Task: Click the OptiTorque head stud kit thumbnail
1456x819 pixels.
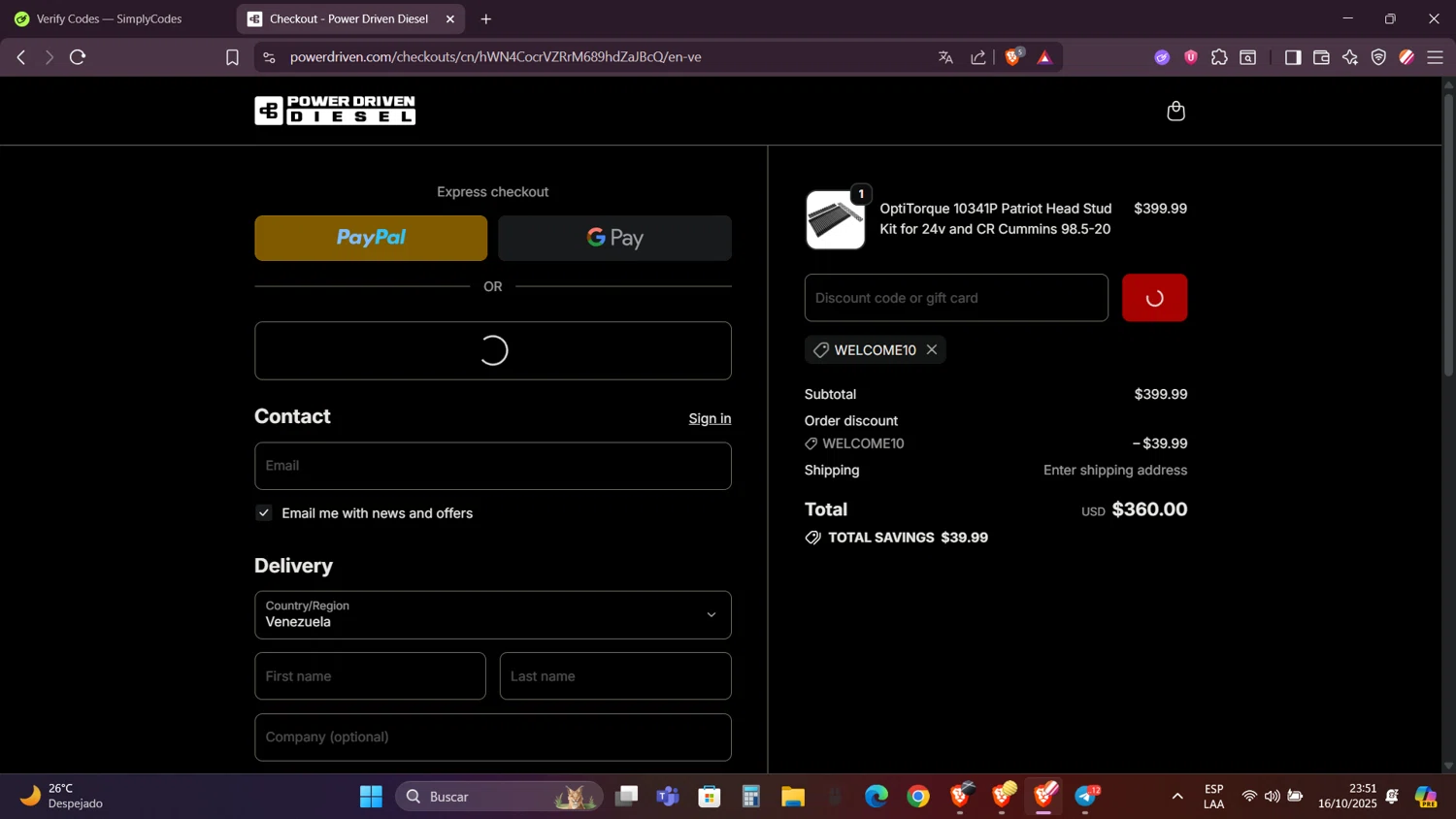Action: pos(835,220)
